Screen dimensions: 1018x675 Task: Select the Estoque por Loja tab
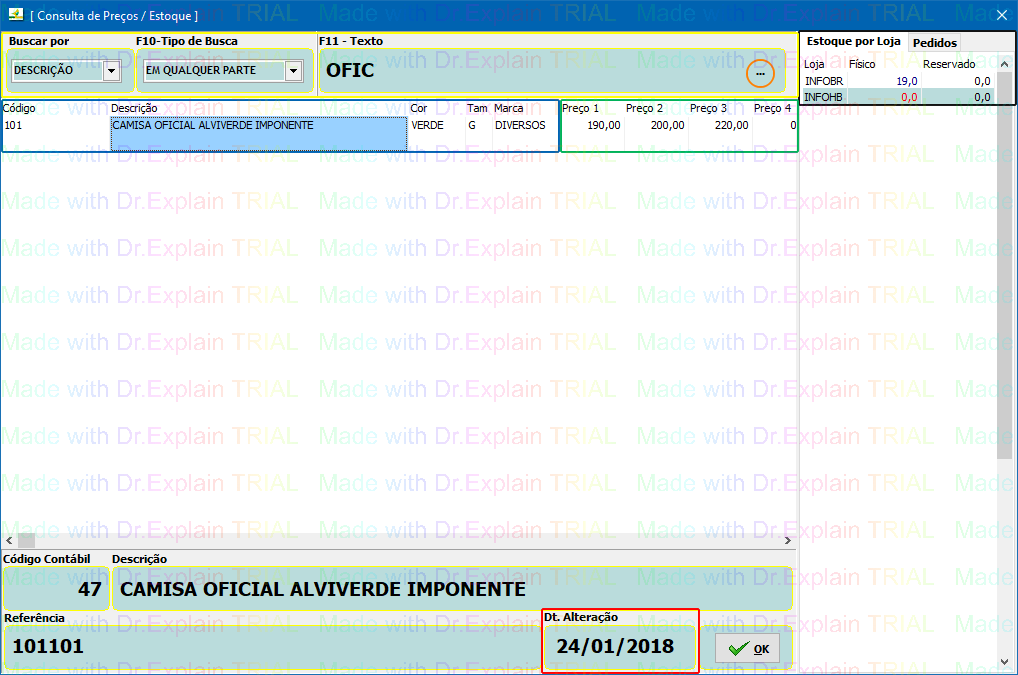point(853,42)
